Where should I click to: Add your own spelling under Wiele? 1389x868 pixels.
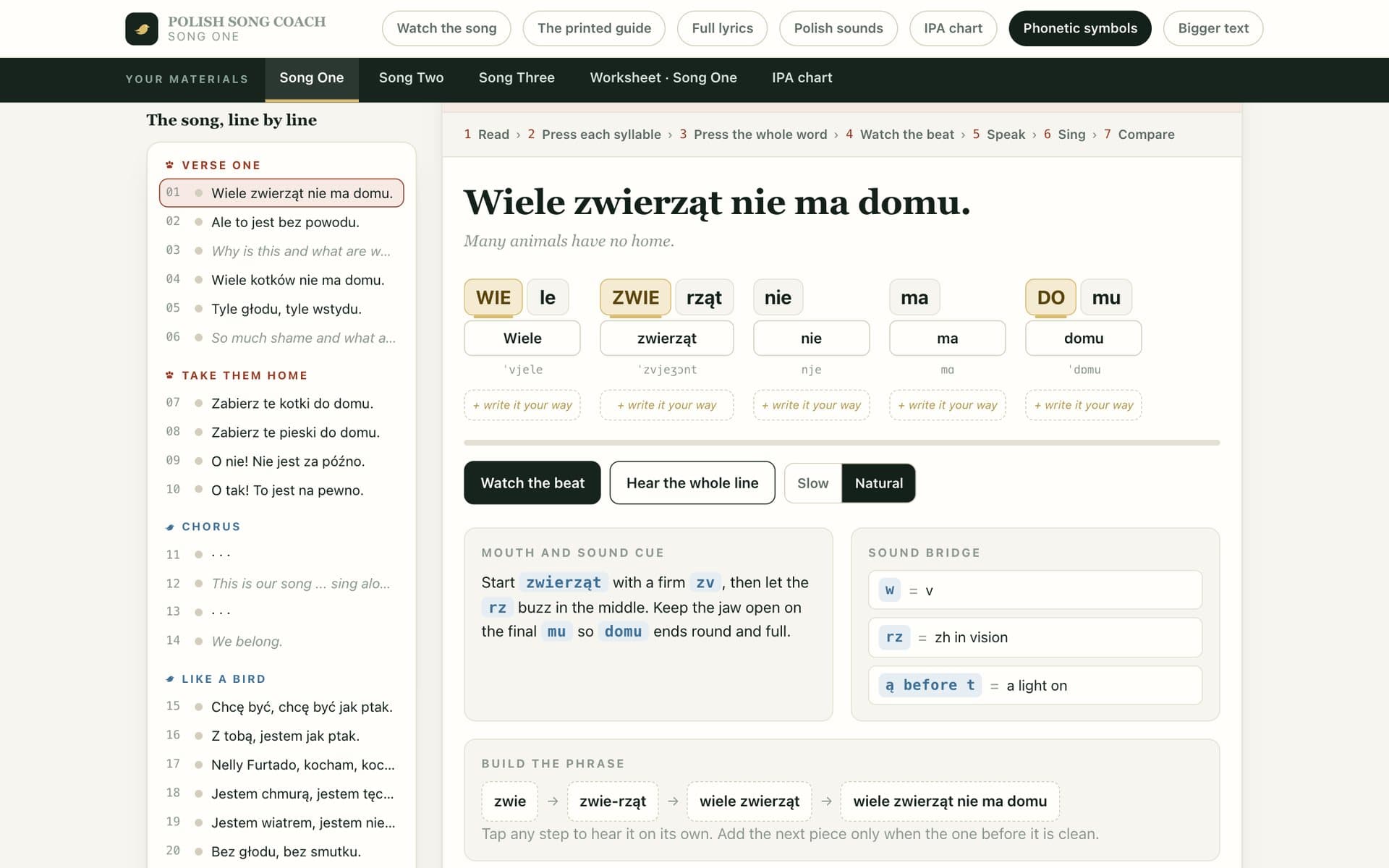tap(522, 405)
